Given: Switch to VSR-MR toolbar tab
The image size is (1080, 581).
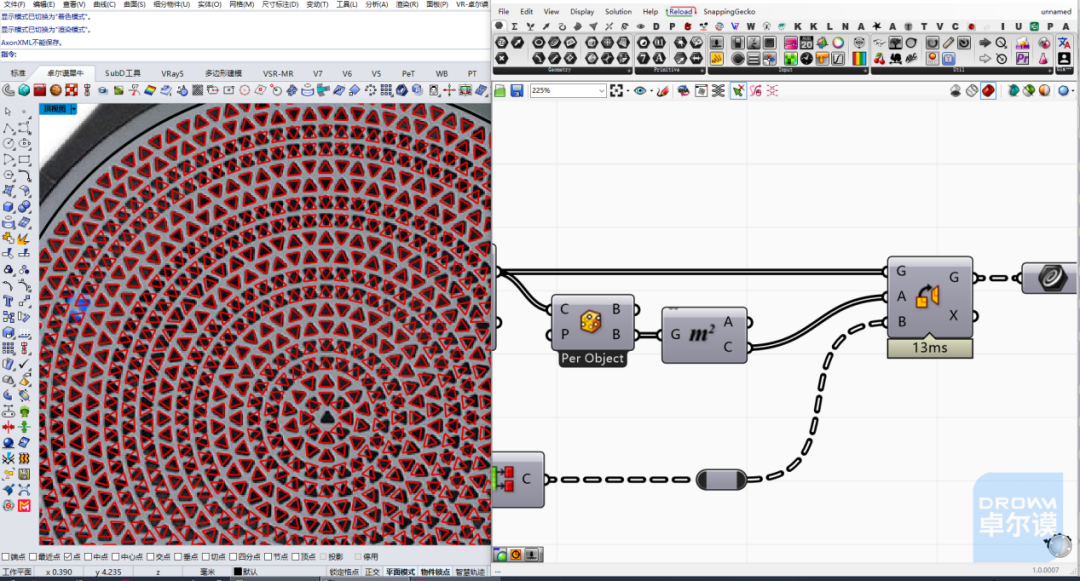Looking at the screenshot, I should pos(278,73).
